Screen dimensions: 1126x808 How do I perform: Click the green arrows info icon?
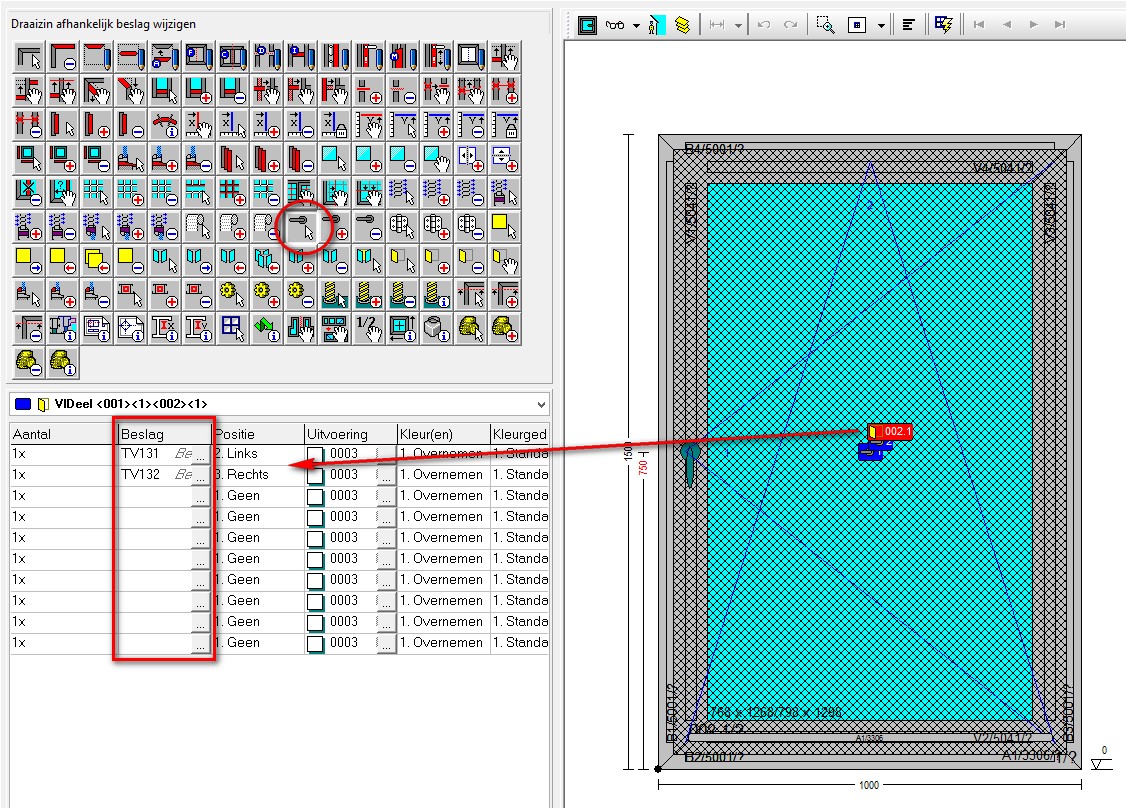(x=268, y=329)
